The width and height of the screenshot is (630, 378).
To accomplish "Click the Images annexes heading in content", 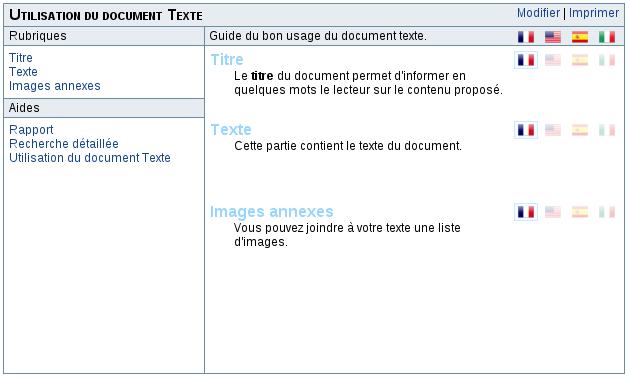I will click(x=272, y=212).
